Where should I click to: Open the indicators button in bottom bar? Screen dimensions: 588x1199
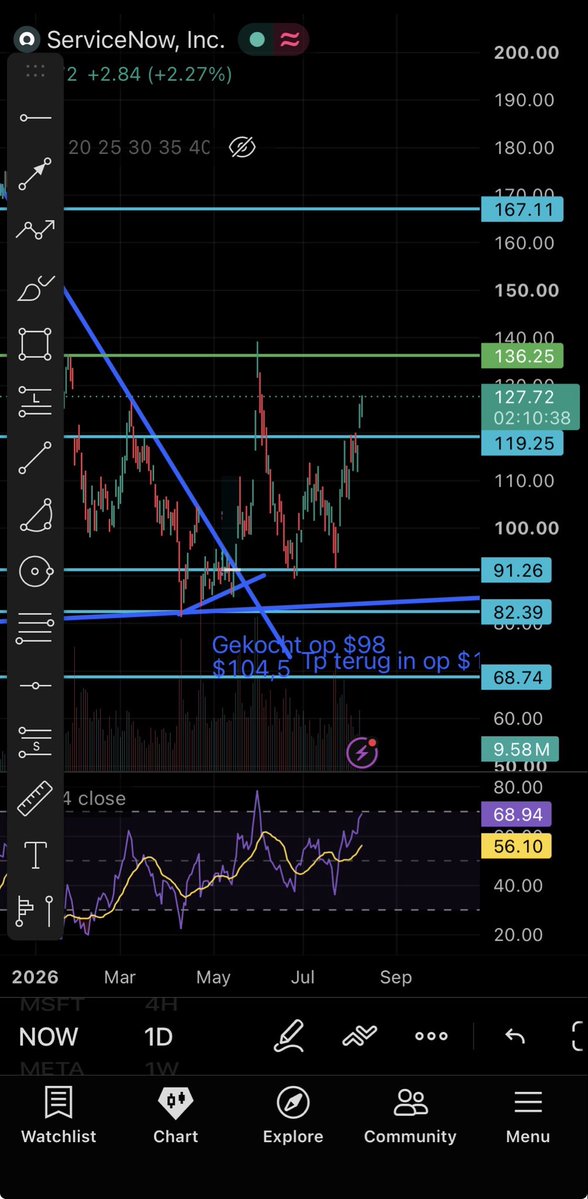pyautogui.click(x=360, y=1036)
